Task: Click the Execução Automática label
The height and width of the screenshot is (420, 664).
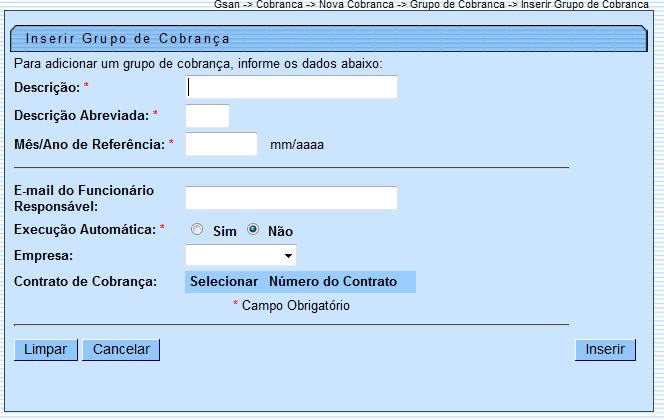Action: 85,230
